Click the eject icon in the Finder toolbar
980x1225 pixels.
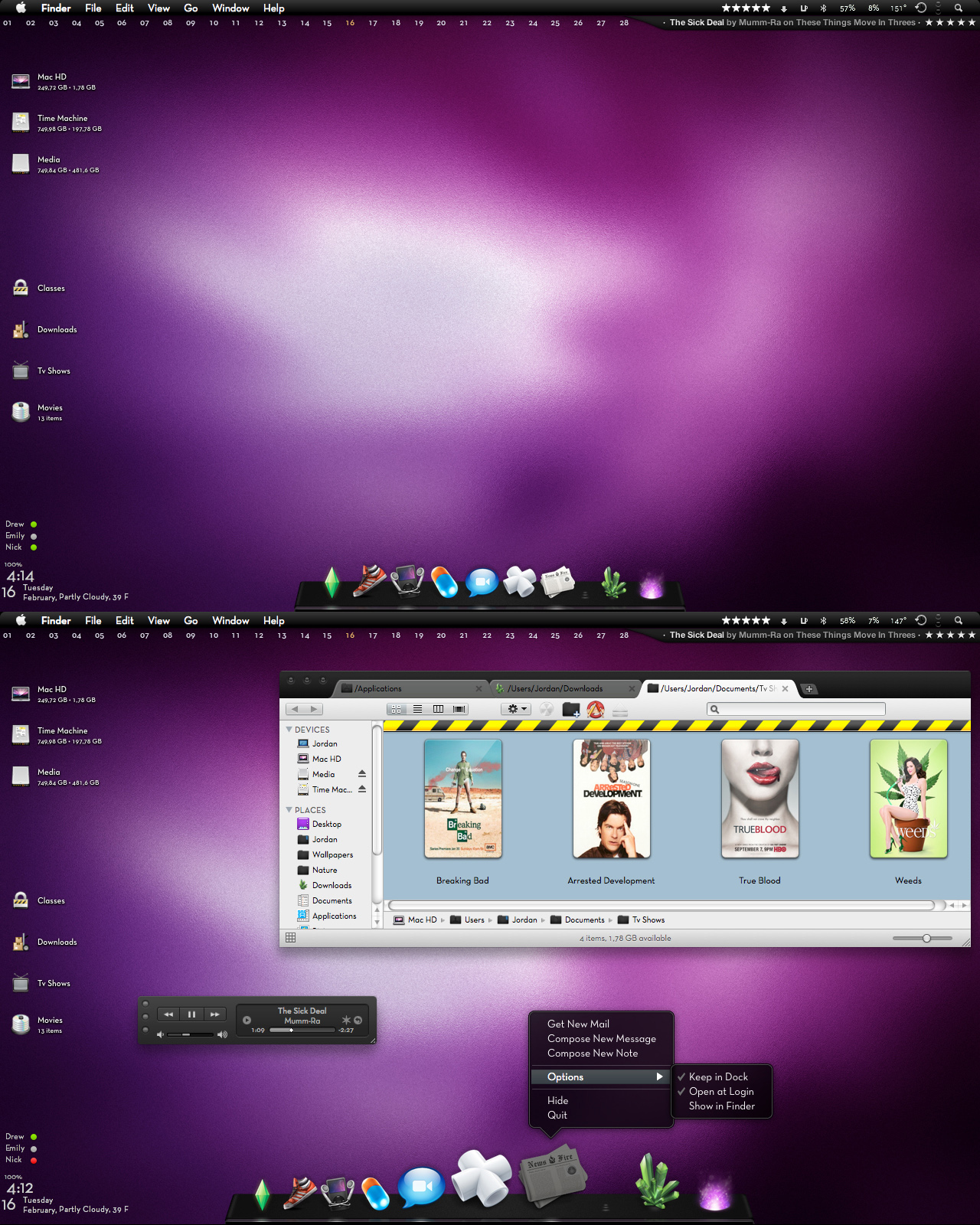(620, 712)
